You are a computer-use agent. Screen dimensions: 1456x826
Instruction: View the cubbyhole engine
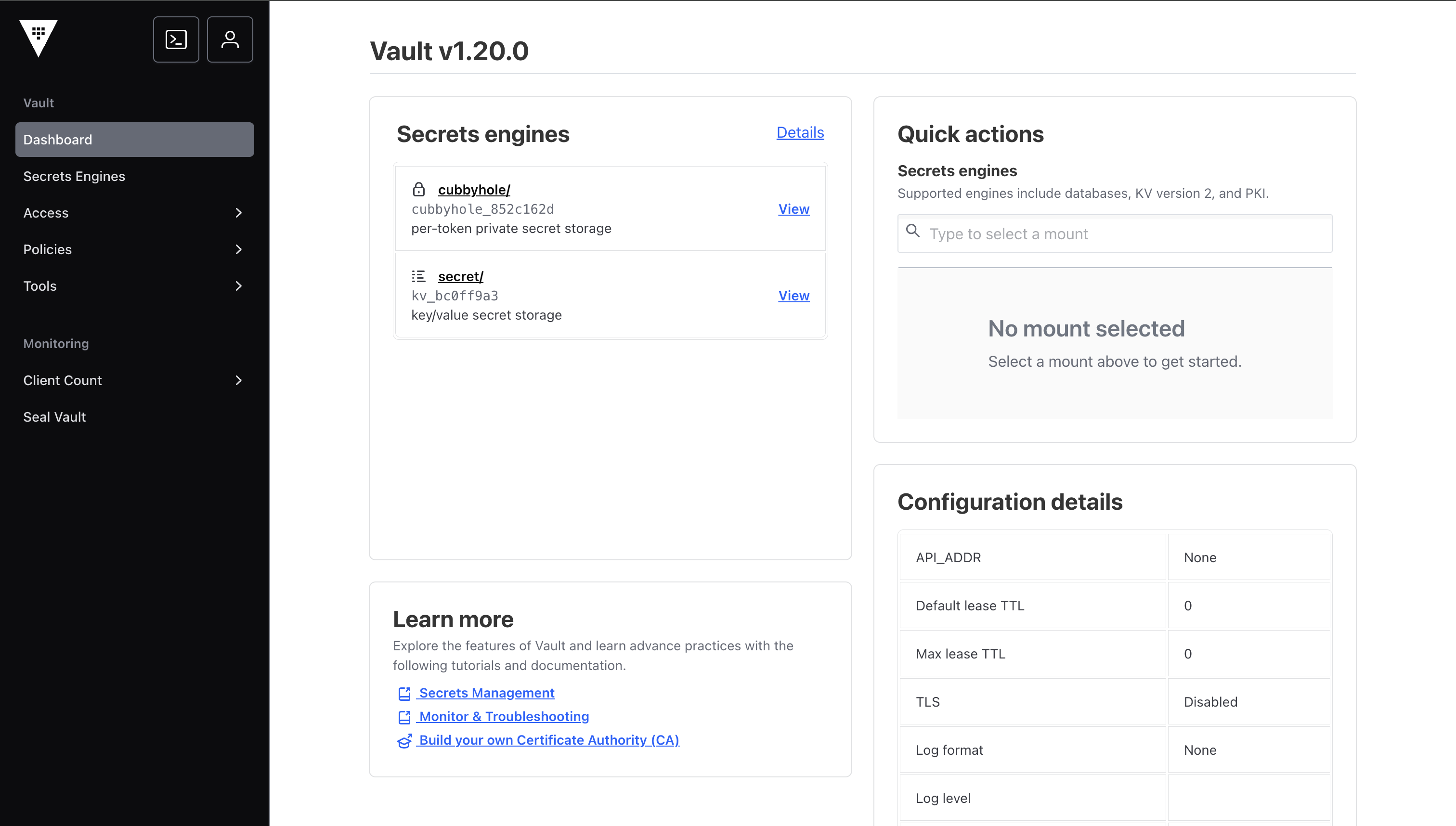[x=793, y=209]
